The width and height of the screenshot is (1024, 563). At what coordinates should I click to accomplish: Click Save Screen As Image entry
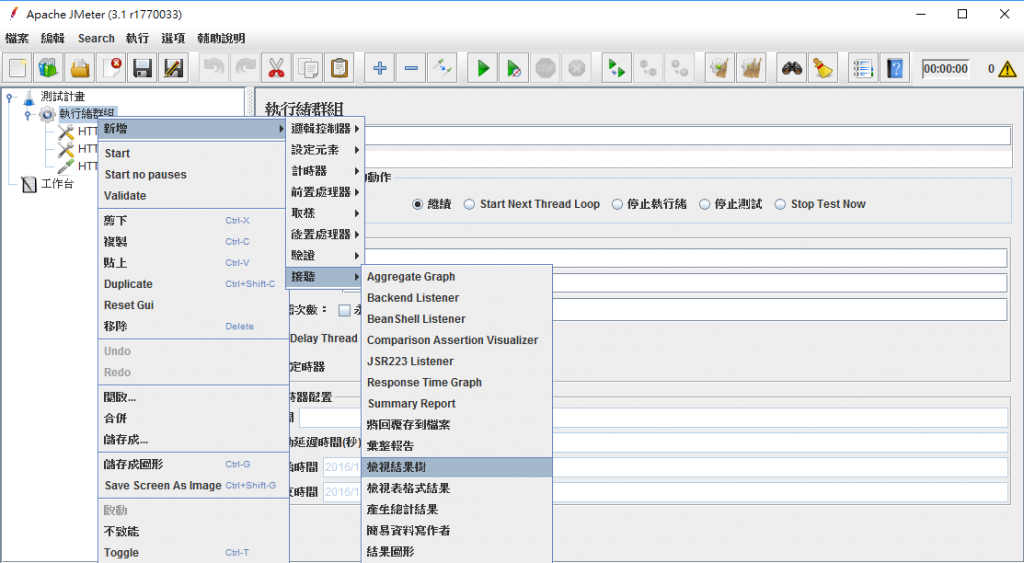pyautogui.click(x=193, y=486)
